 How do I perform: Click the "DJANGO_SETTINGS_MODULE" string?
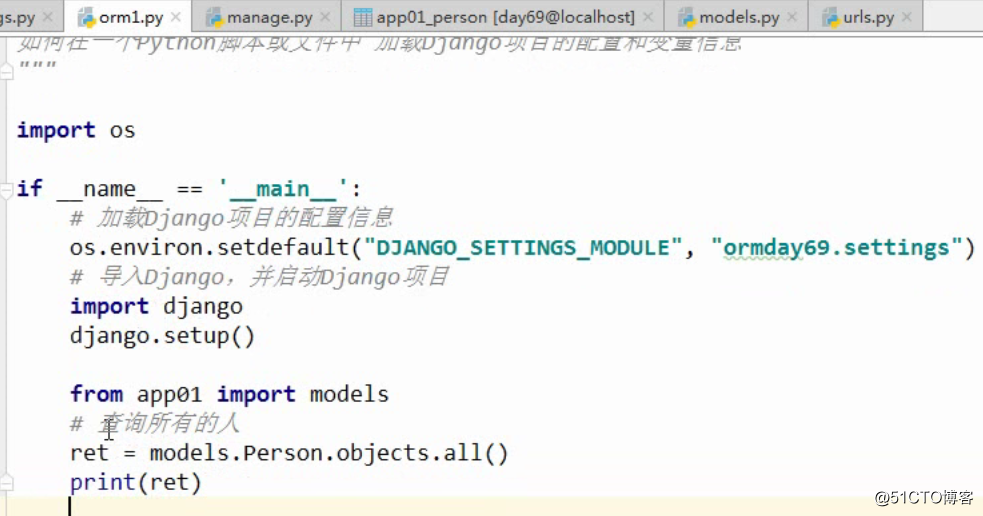(x=523, y=248)
